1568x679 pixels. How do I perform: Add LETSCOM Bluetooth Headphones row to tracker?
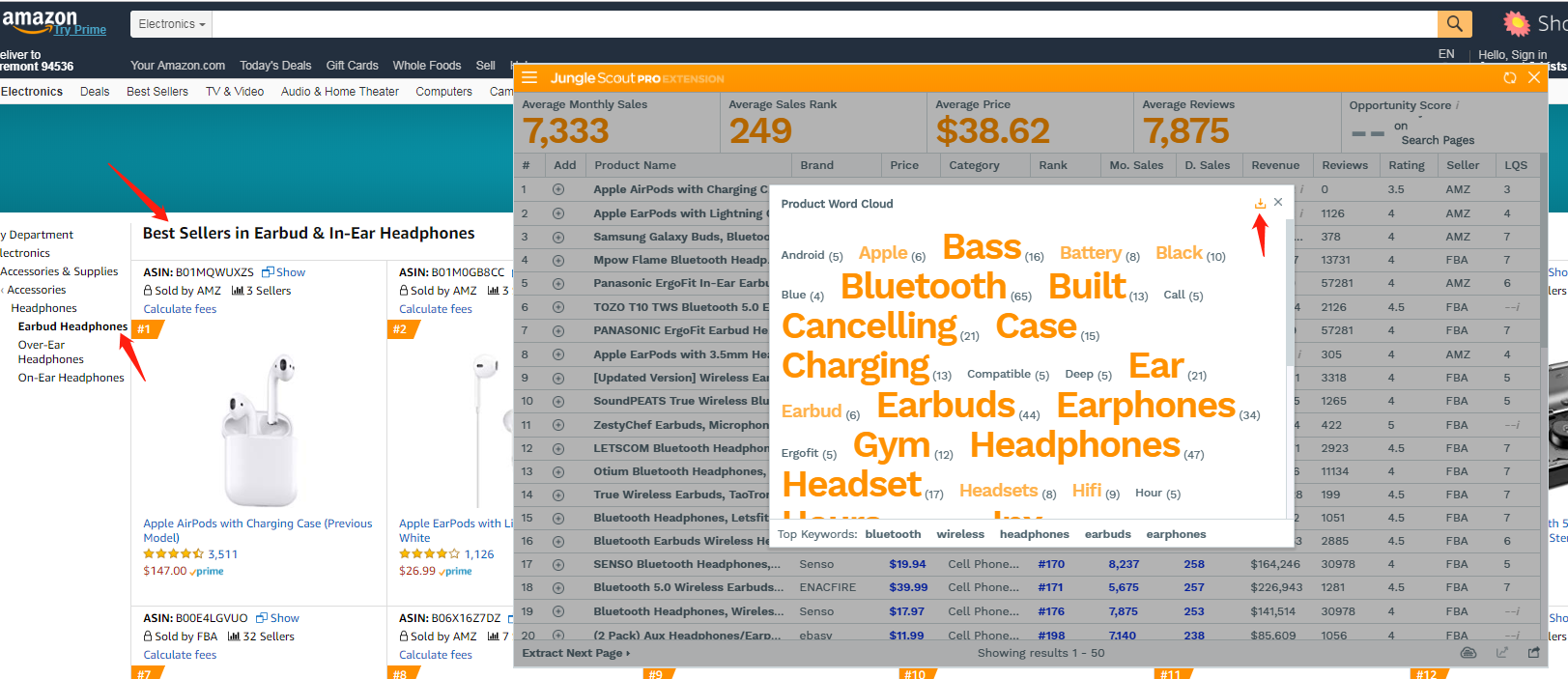[x=558, y=448]
